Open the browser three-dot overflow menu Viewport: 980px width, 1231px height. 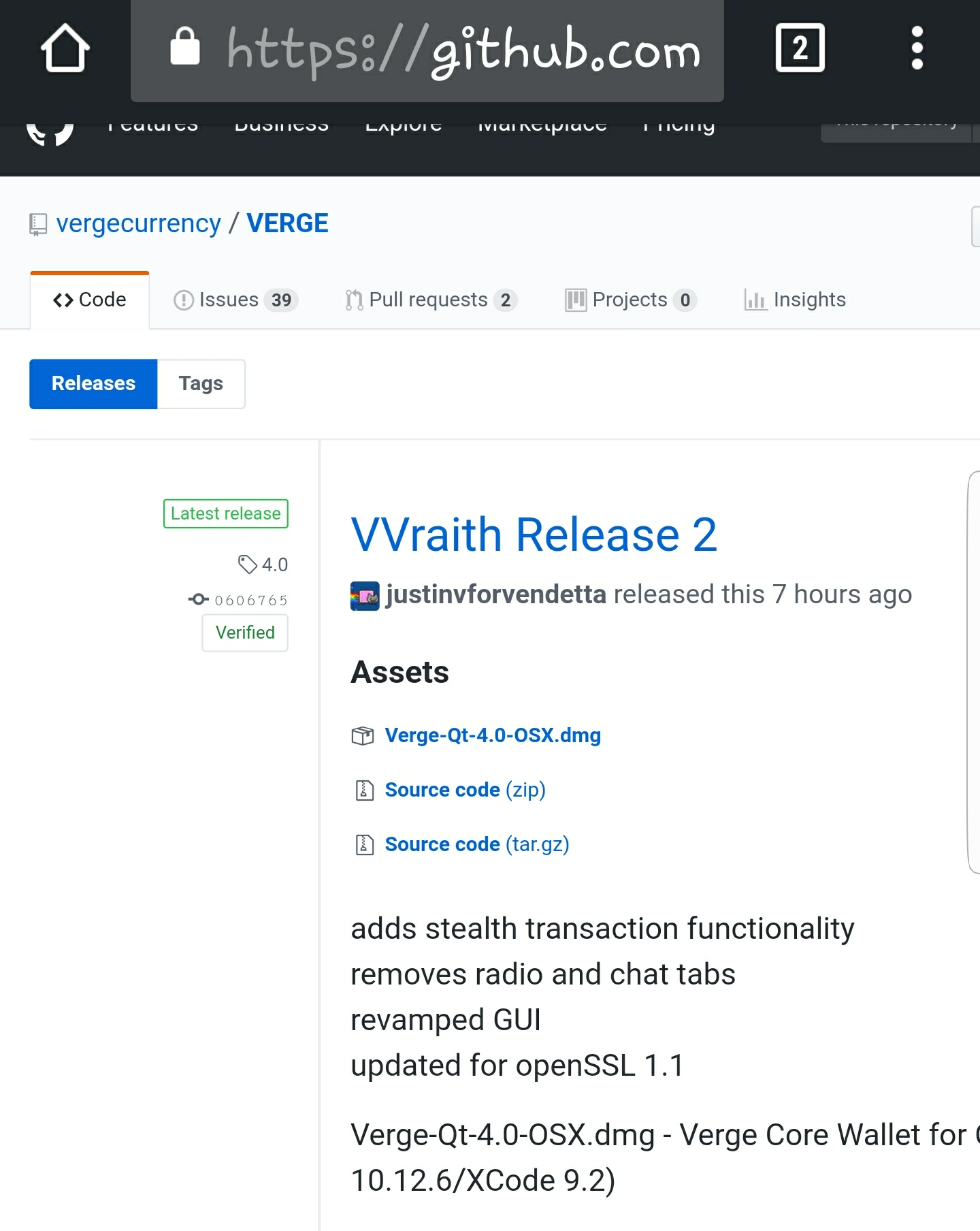(x=917, y=48)
